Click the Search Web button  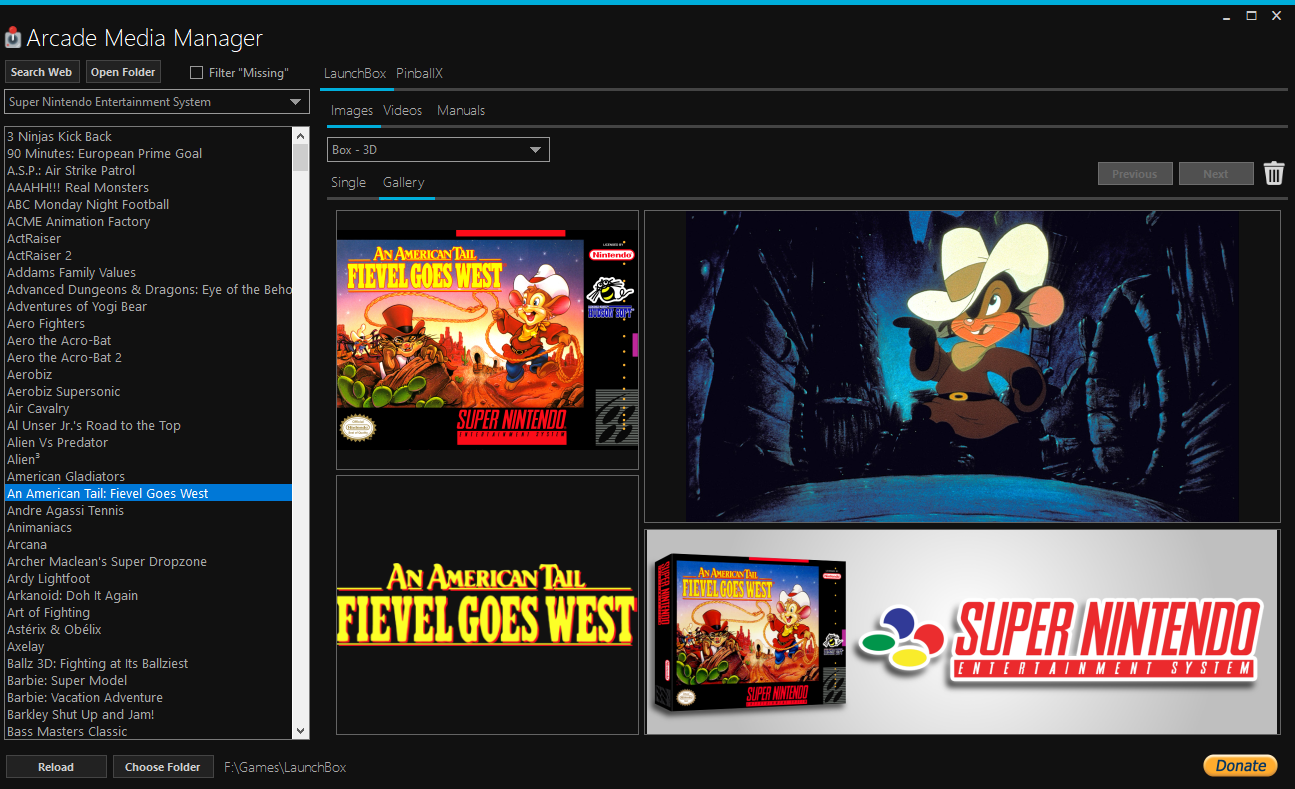click(41, 72)
